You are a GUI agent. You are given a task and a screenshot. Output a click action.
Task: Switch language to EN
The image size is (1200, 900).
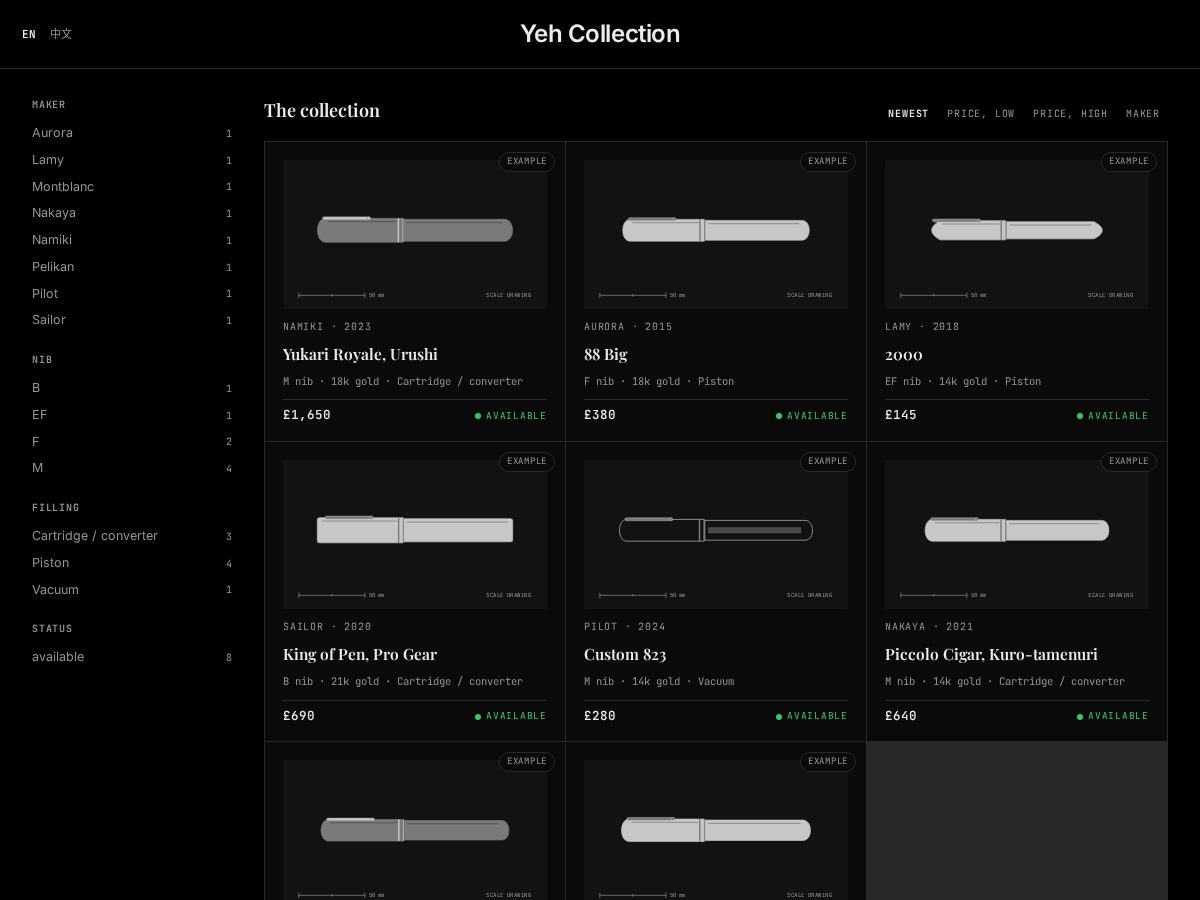[x=29, y=34]
